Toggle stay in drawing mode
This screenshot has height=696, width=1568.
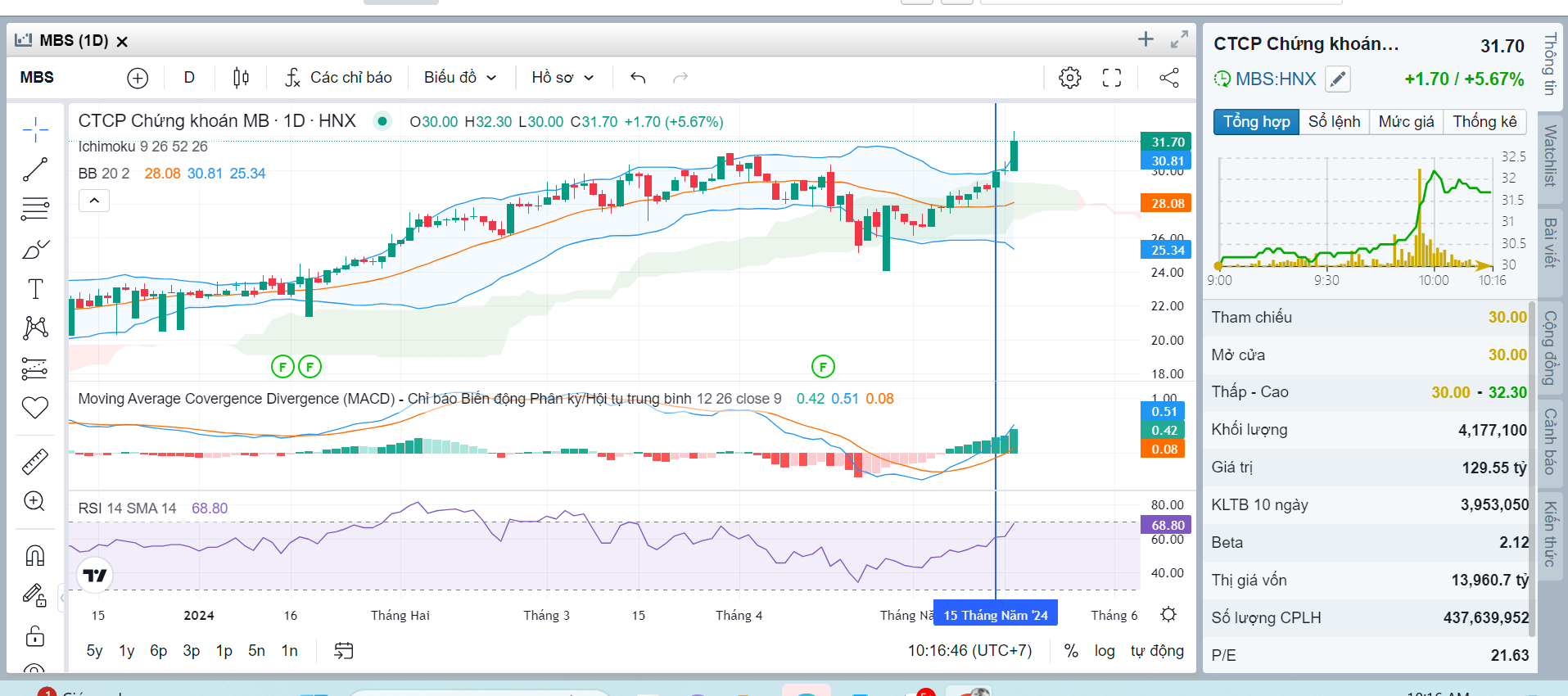pyautogui.click(x=35, y=595)
